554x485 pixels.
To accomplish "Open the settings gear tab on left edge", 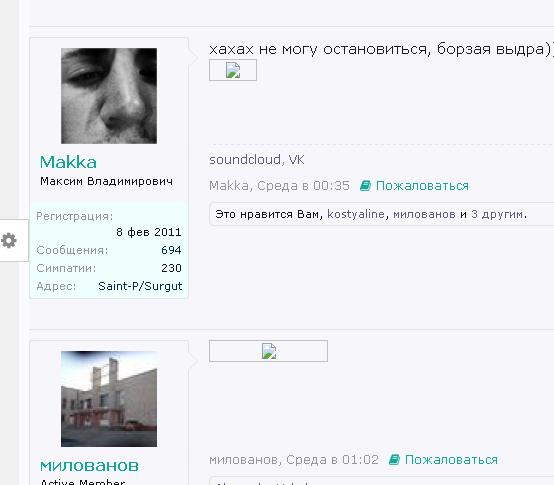I will (9, 241).
